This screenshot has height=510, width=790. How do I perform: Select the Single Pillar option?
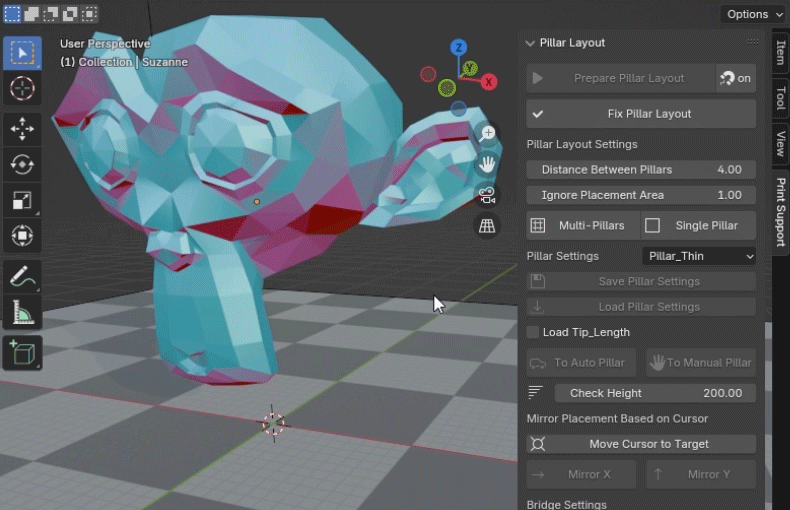(699, 225)
